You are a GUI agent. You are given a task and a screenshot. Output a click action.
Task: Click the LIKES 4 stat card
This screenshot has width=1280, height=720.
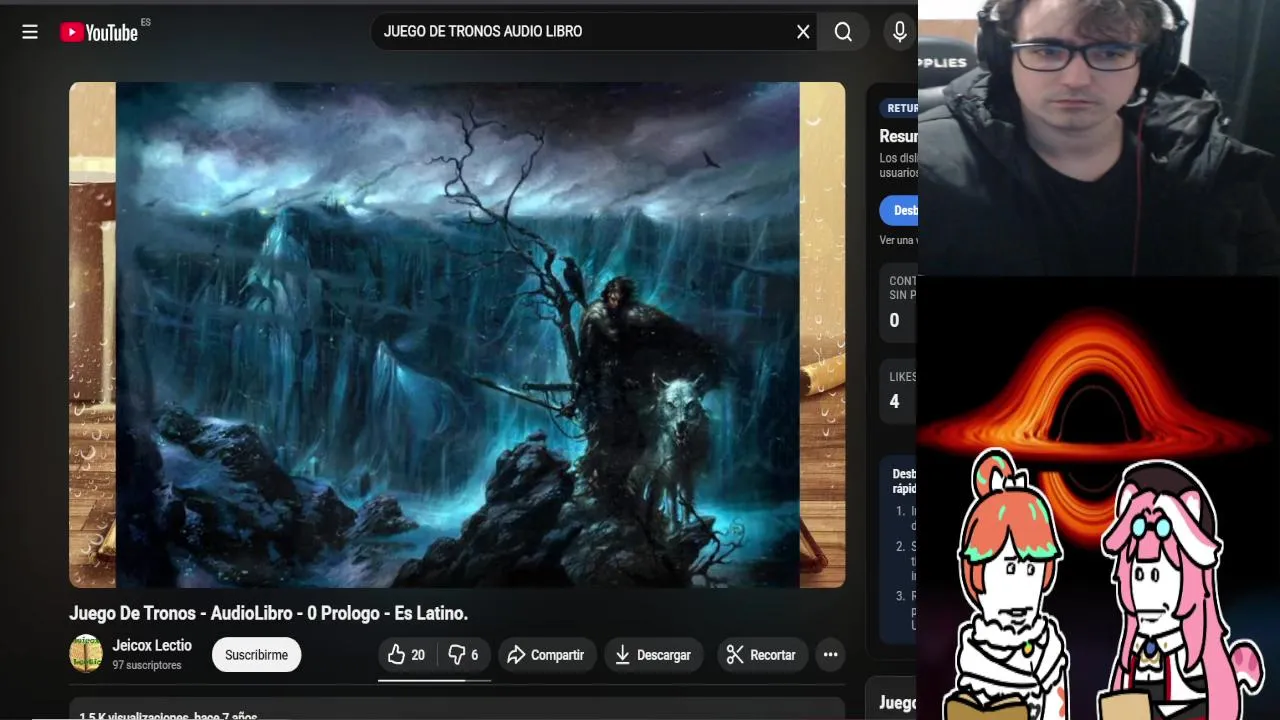pyautogui.click(x=898, y=391)
